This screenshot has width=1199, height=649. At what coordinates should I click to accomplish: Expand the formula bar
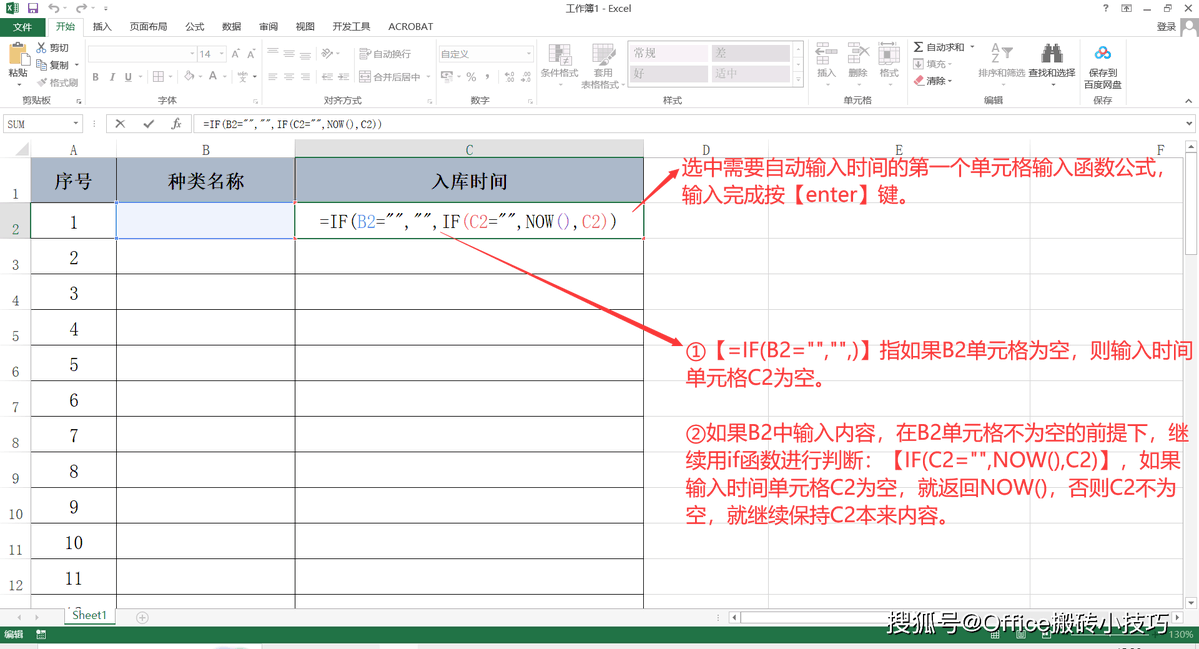pyautogui.click(x=1189, y=124)
